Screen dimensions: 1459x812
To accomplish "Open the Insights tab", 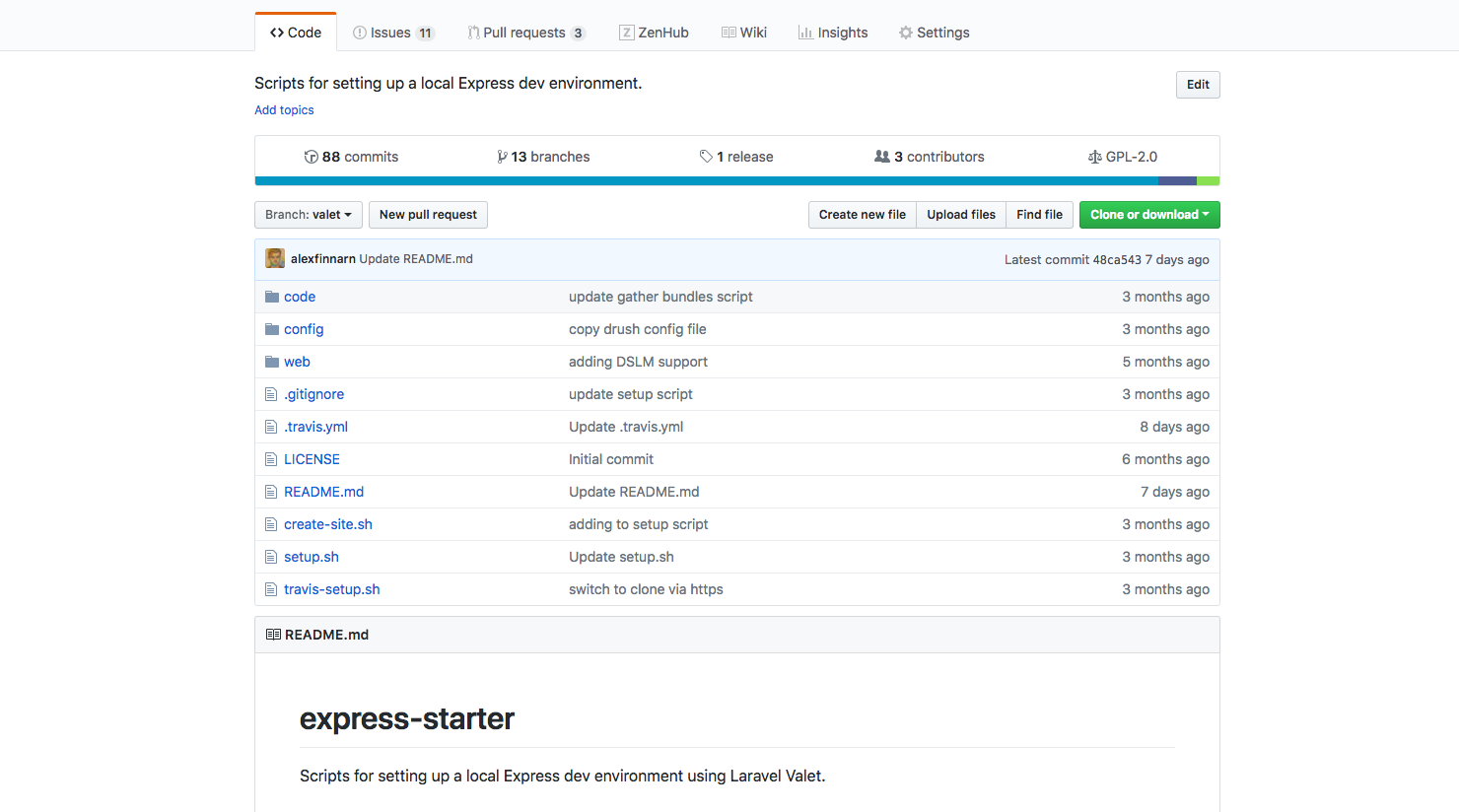I will click(833, 33).
